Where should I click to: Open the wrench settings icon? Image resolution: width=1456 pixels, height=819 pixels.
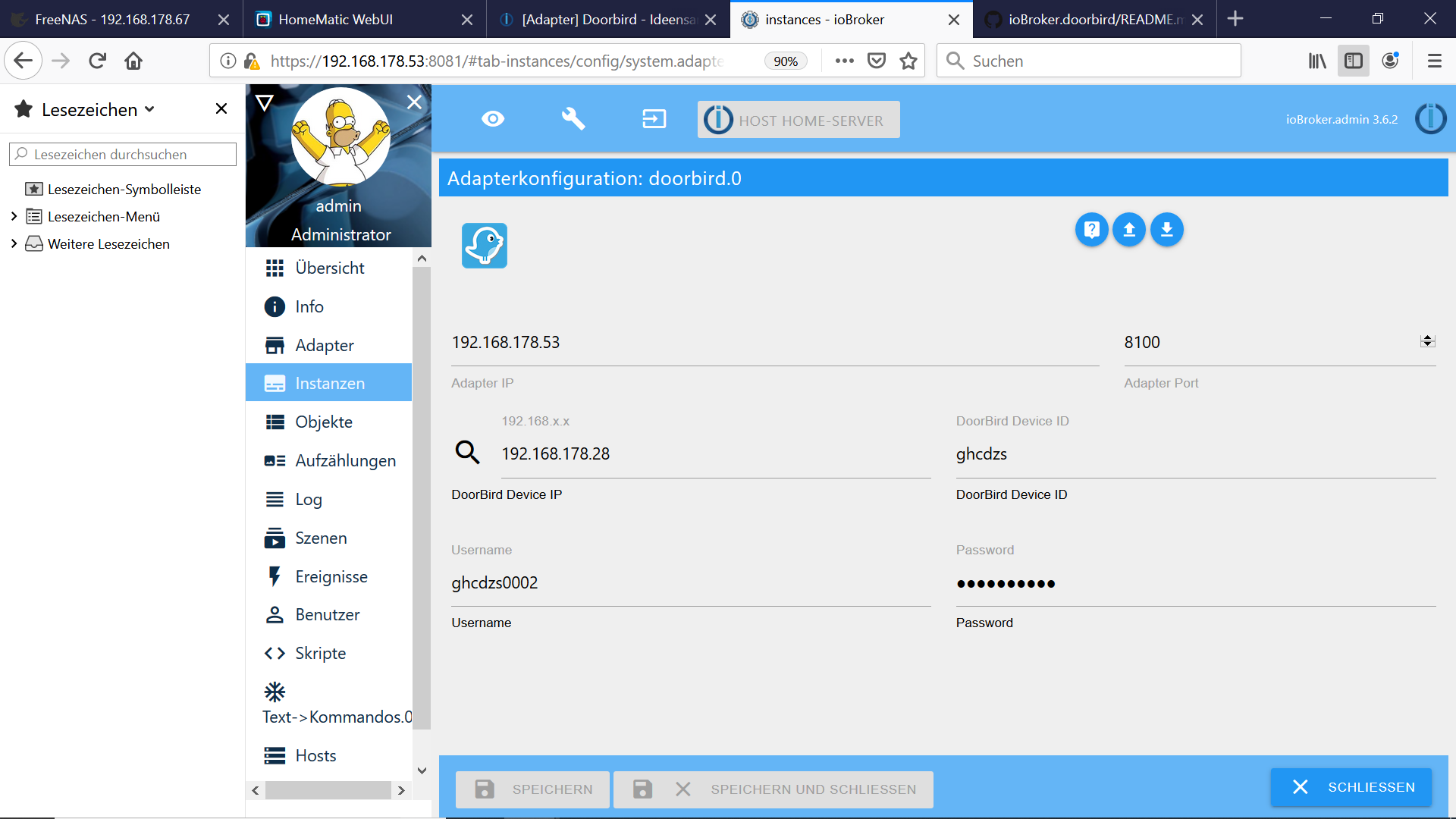(x=573, y=119)
